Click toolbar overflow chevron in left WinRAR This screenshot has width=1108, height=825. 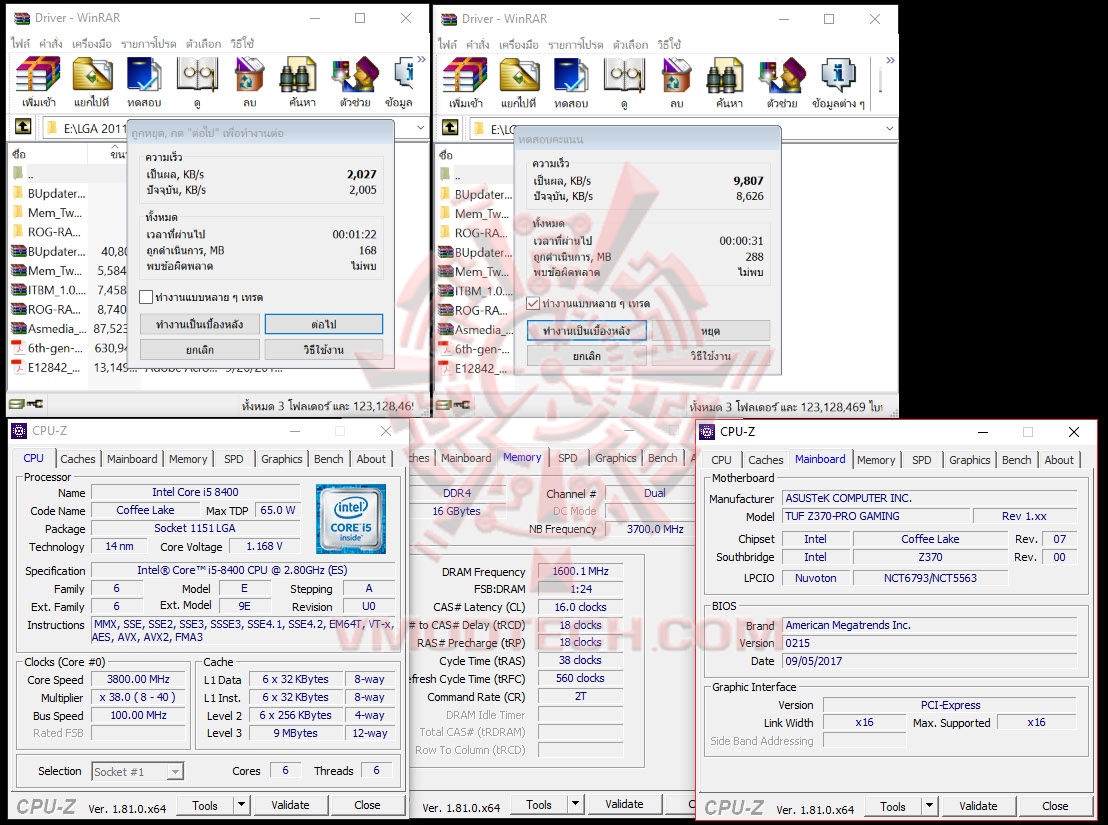pyautogui.click(x=422, y=59)
